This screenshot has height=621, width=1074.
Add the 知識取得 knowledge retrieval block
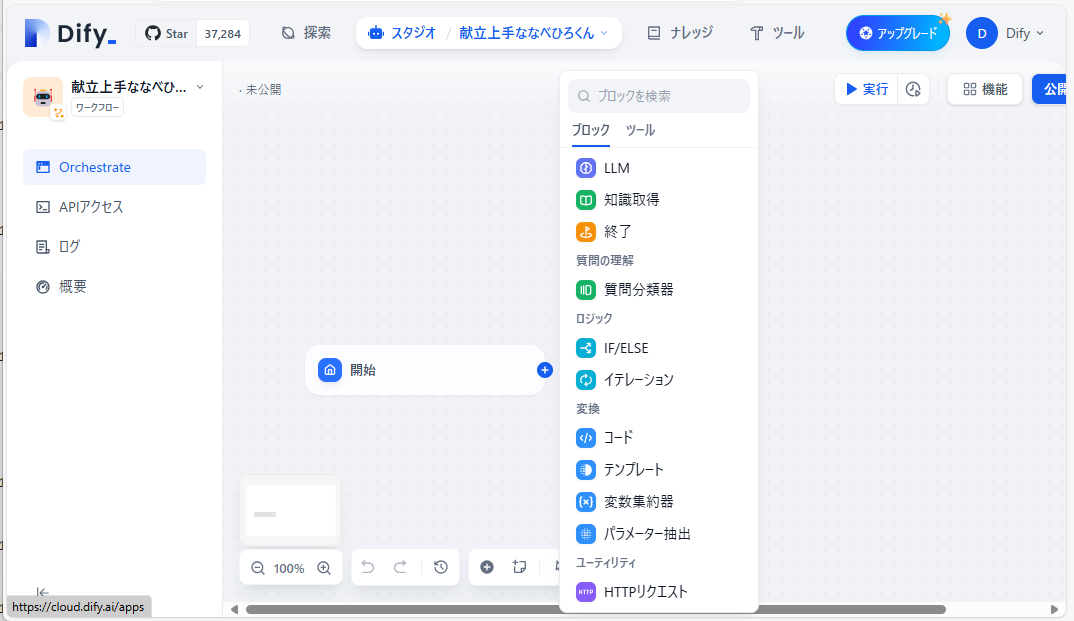658,200
